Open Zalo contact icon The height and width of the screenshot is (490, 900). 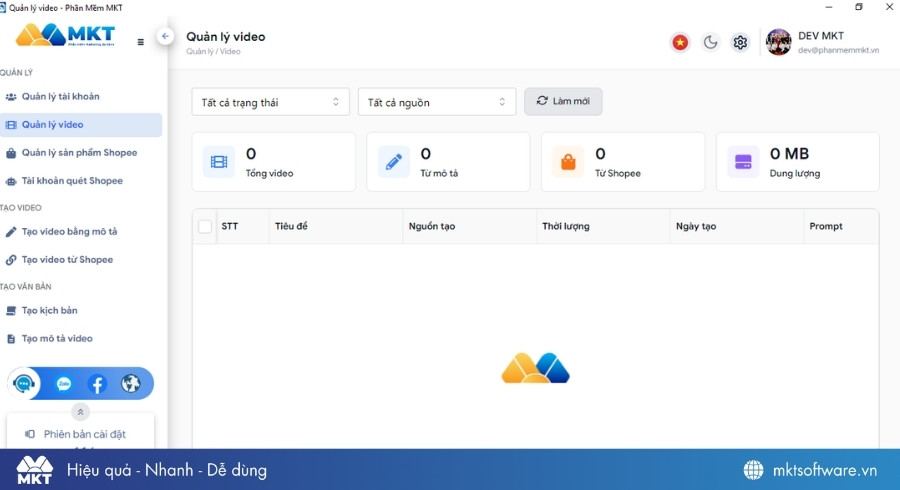point(63,384)
